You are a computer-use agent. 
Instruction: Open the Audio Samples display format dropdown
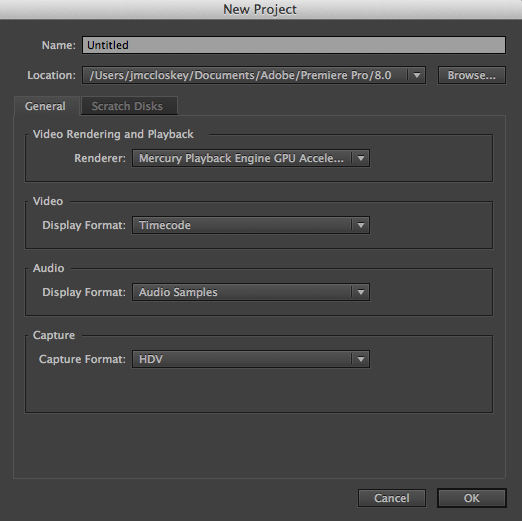click(251, 292)
